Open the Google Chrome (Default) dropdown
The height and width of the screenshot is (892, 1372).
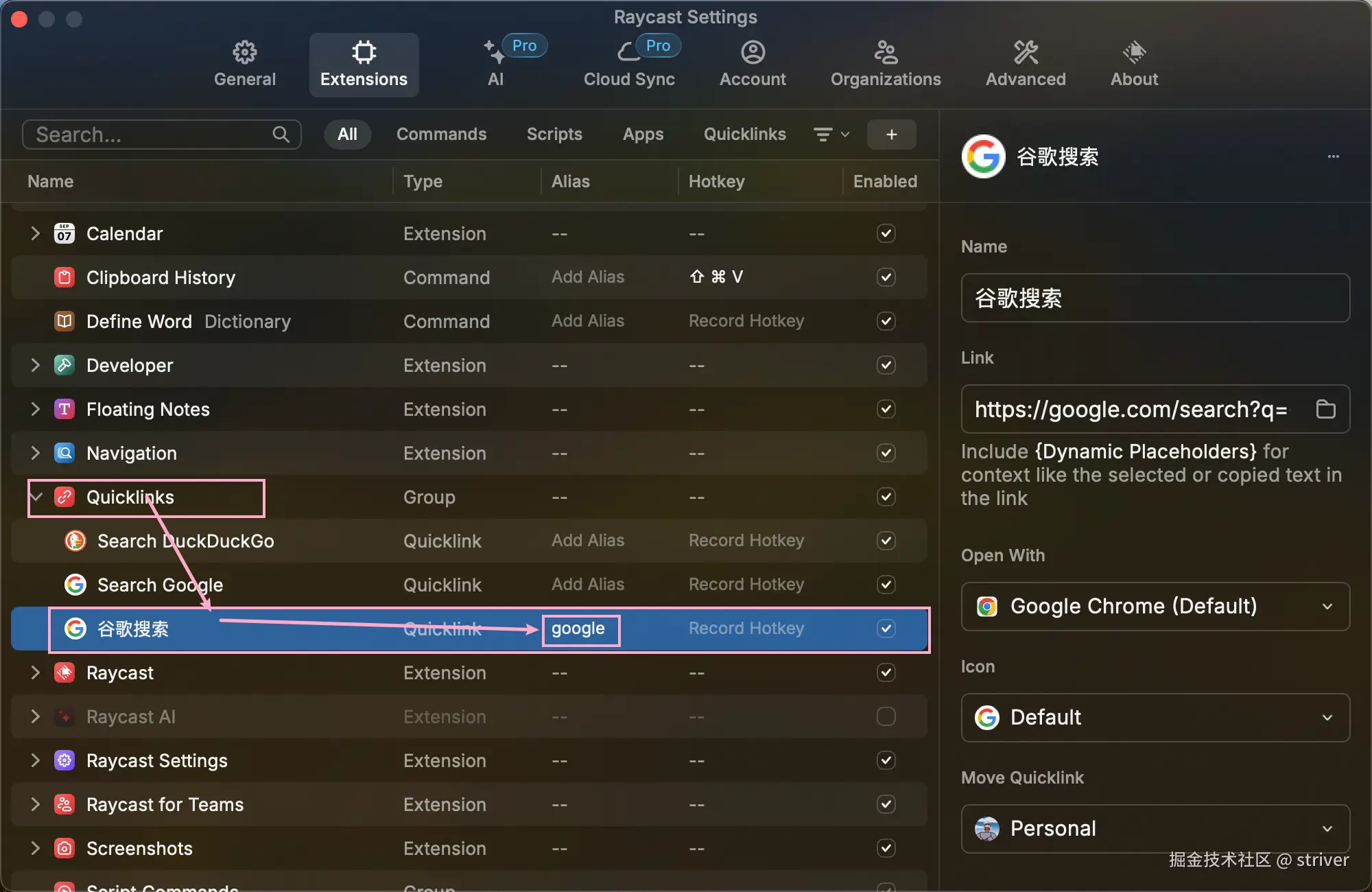click(1155, 607)
